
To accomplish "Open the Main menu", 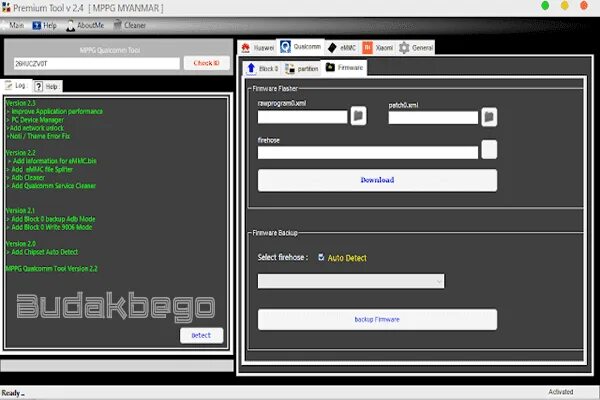I will pos(15,25).
